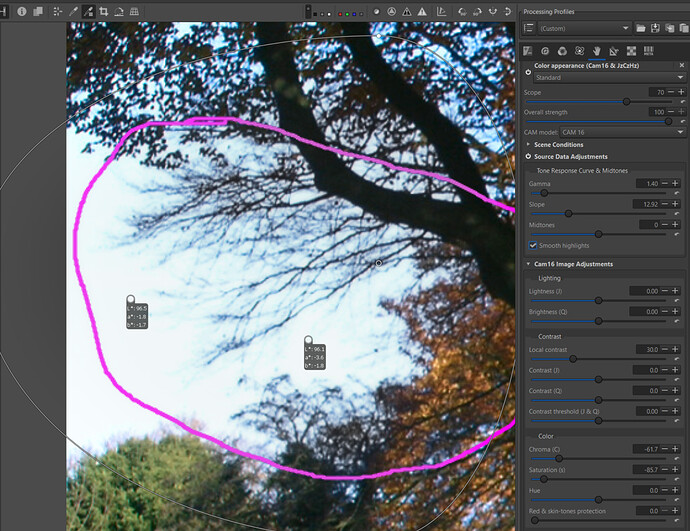Reset the Chroma (C) slider to default

pos(677,458)
